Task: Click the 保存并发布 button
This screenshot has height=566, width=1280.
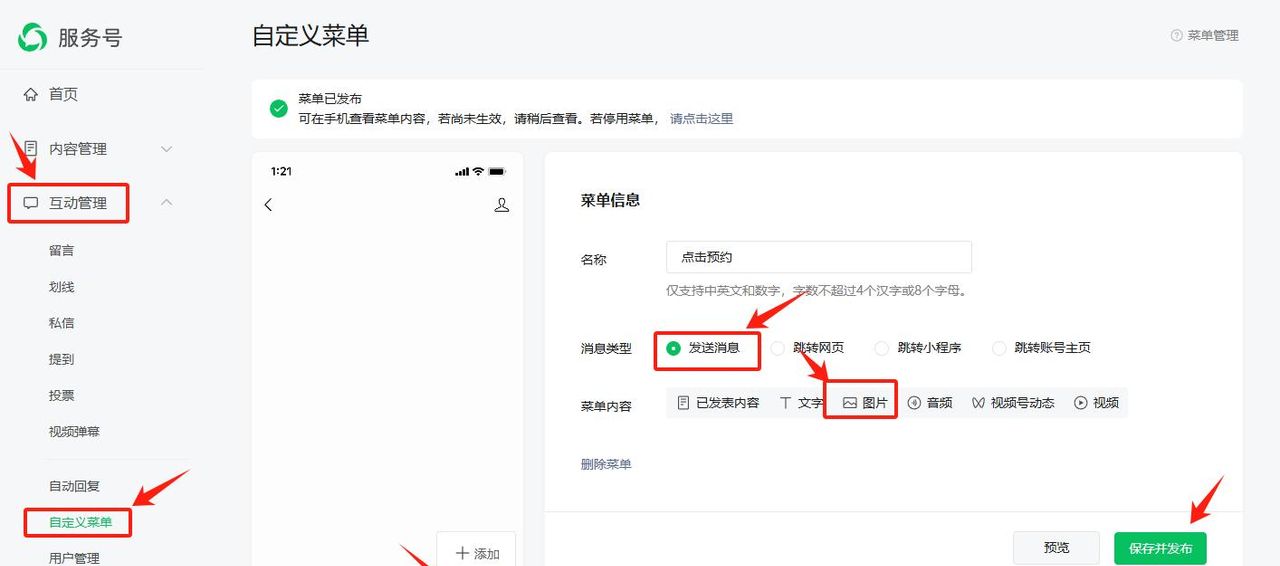Action: pos(1160,548)
